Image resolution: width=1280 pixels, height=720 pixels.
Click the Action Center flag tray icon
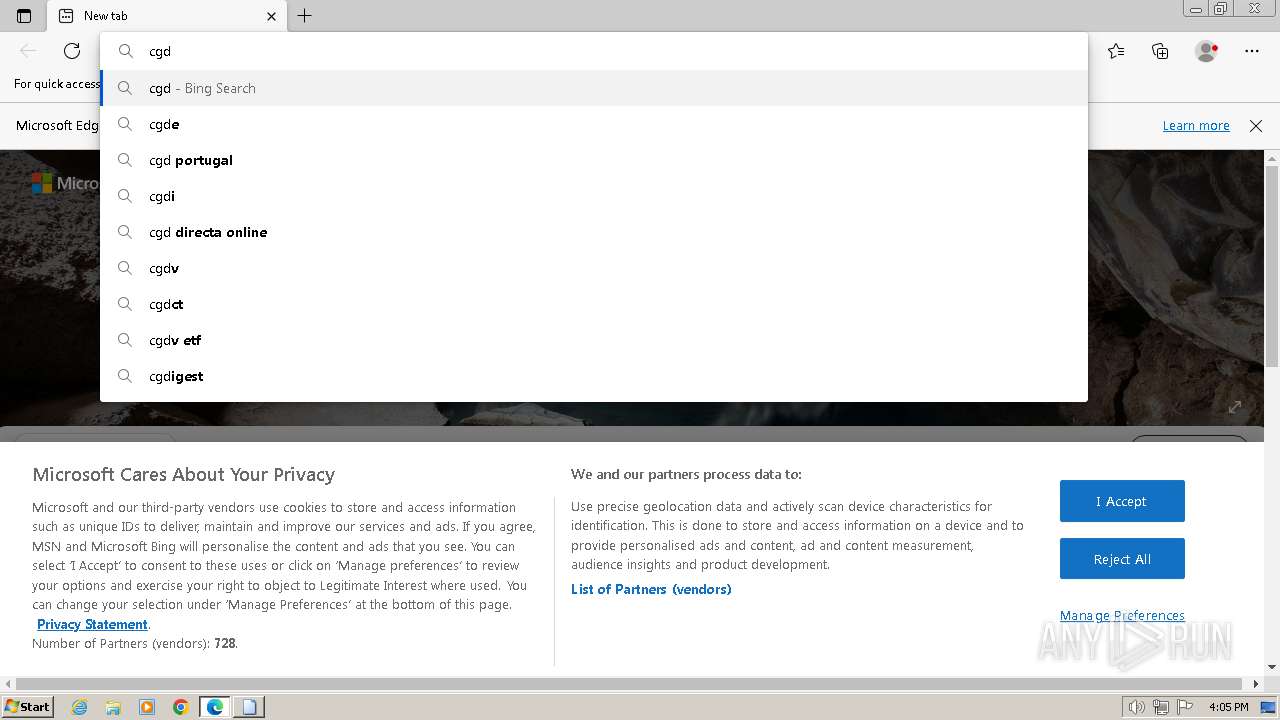point(1185,707)
